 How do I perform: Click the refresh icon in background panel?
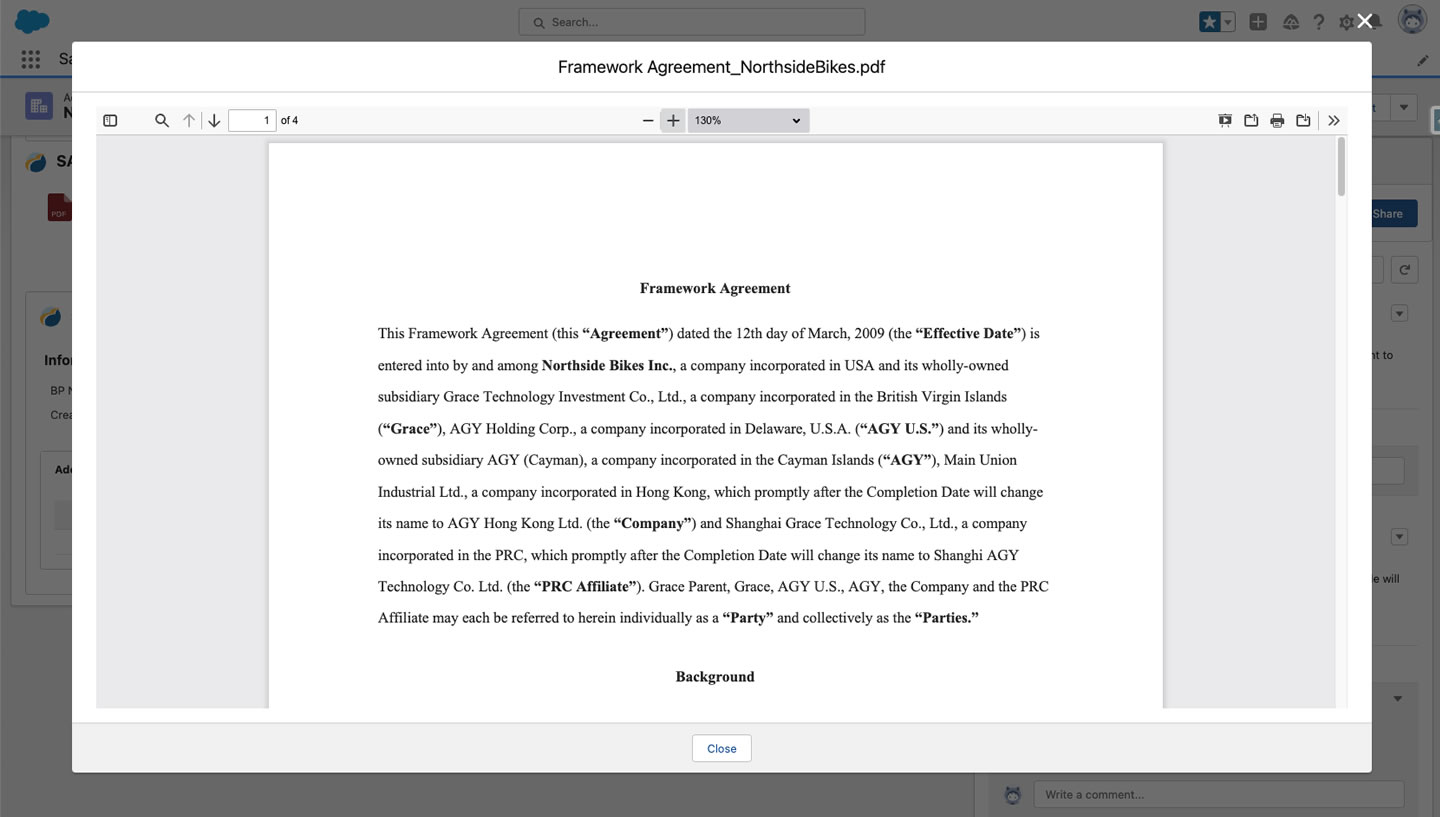tap(1405, 269)
